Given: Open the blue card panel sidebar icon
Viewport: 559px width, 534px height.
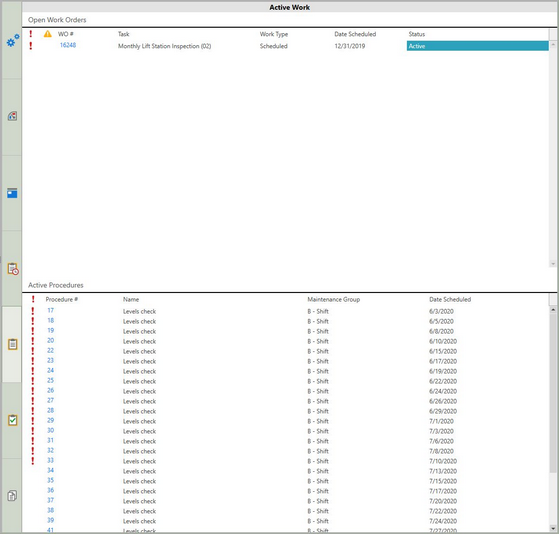Looking at the screenshot, I should pos(12,193).
